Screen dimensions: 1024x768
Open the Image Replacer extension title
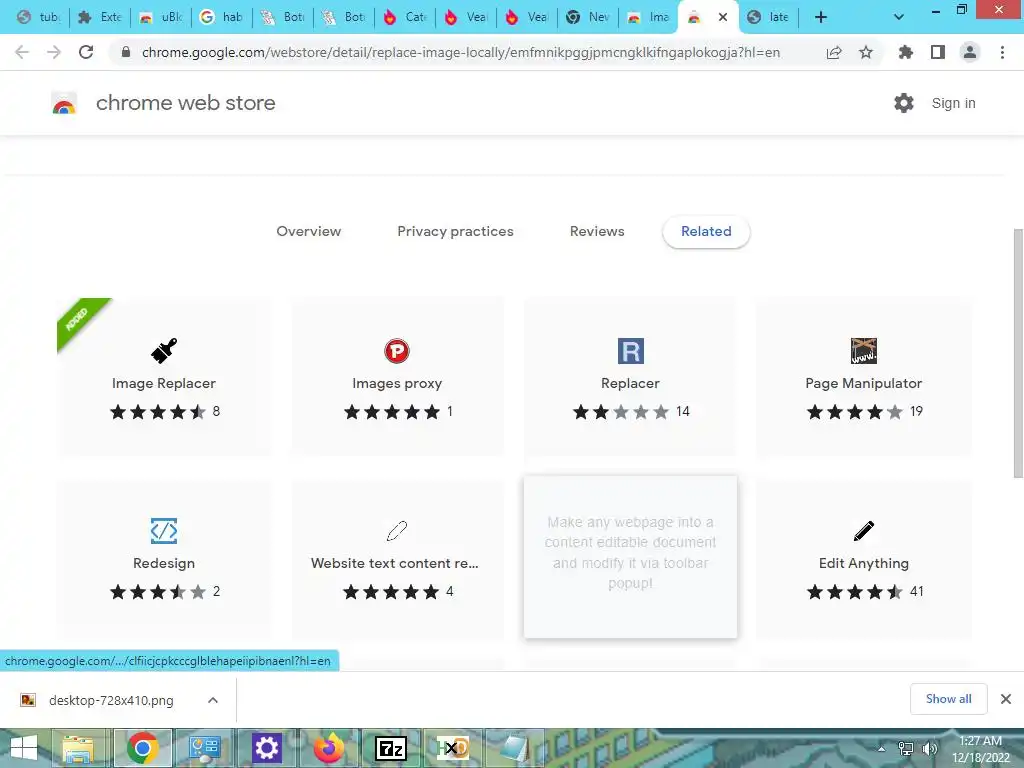(x=163, y=383)
